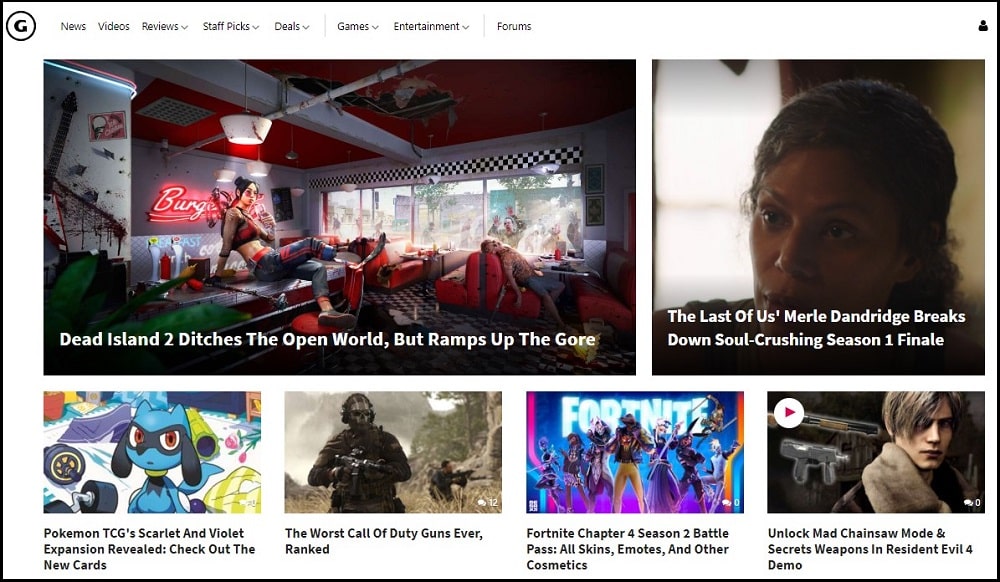Viewport: 1000px width, 582px height.
Task: Open Fortnite Chapter 4 Season 2 Battle Pass title
Action: tap(628, 549)
